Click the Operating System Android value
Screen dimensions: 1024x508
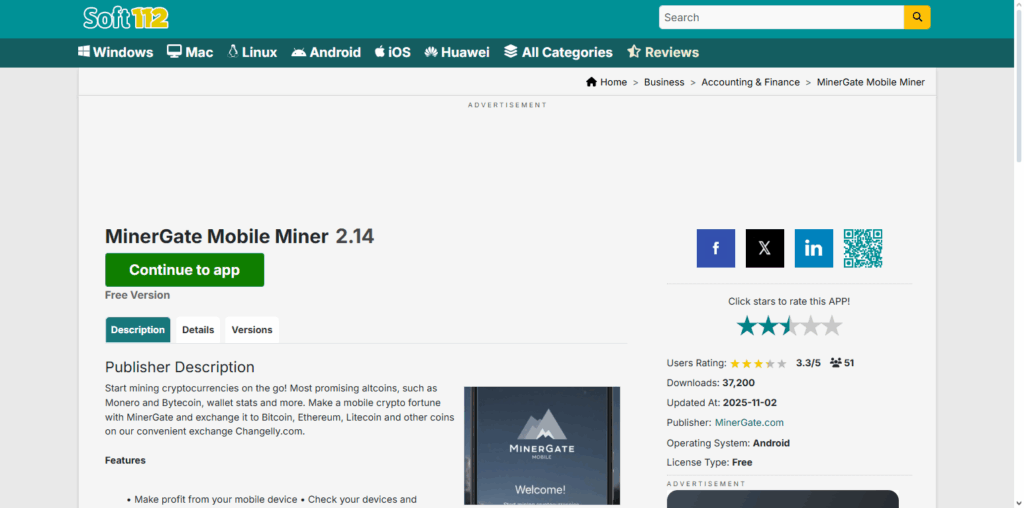click(771, 443)
